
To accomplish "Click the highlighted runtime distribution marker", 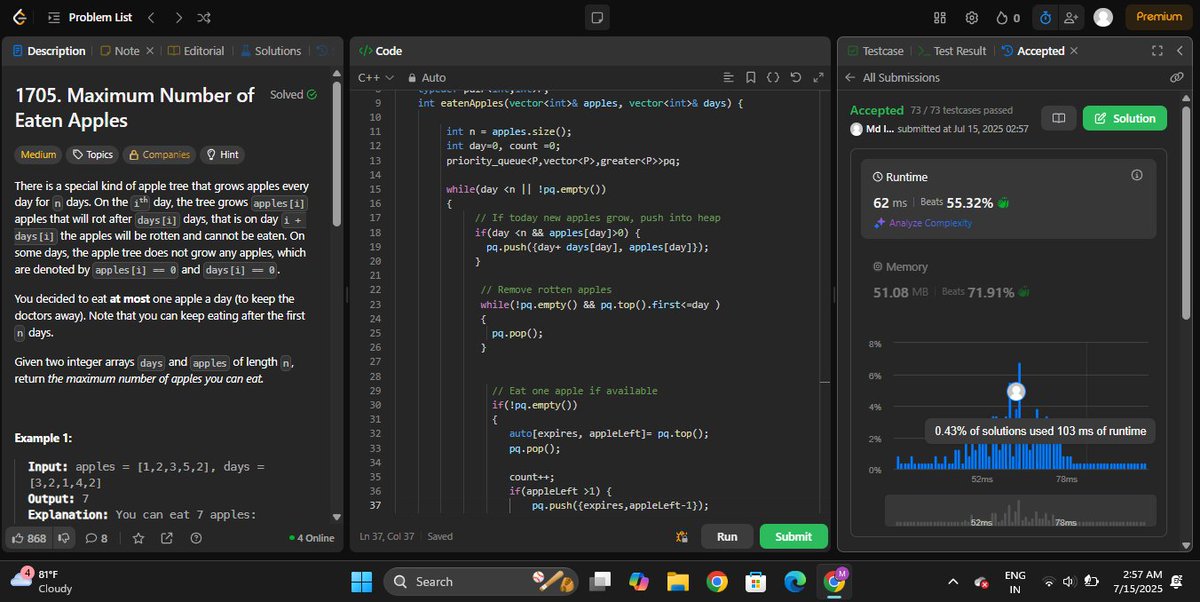I will pyautogui.click(x=1017, y=393).
